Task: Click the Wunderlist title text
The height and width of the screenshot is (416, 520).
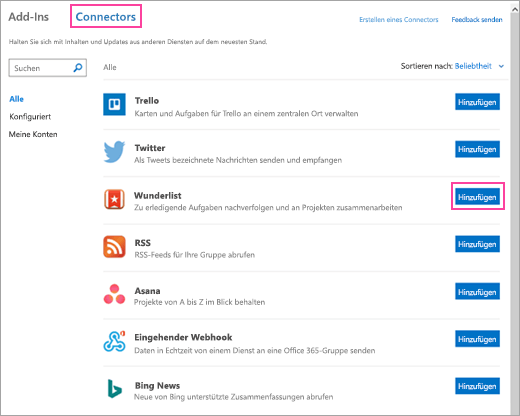Action: (x=158, y=195)
